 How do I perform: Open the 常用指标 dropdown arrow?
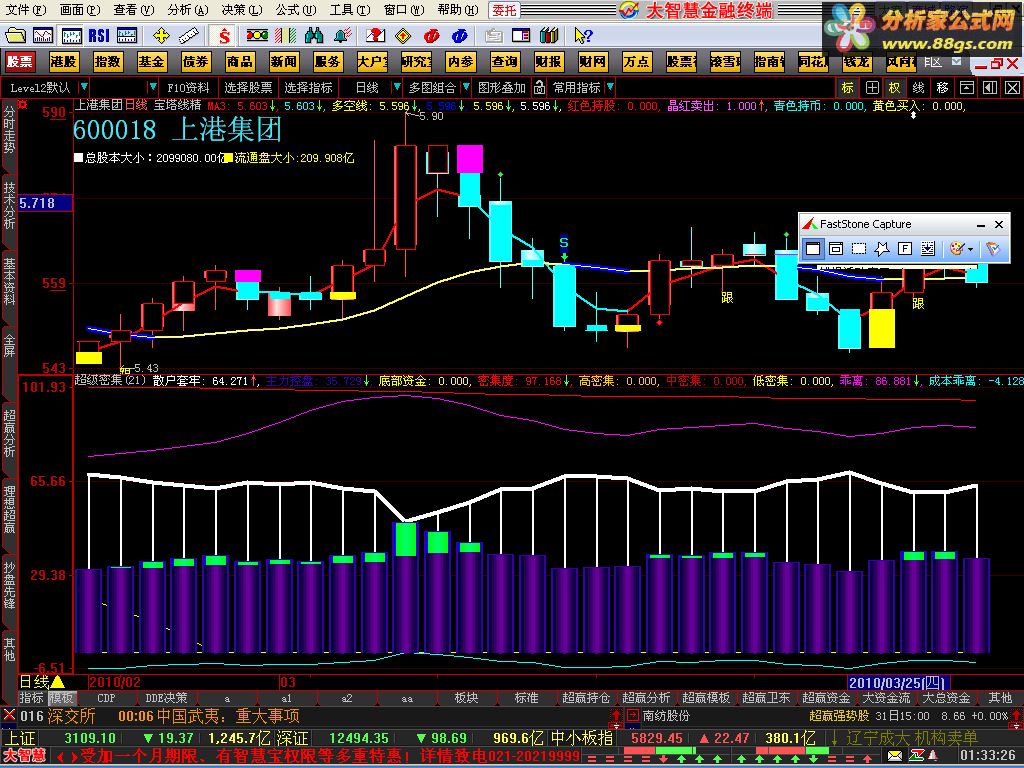(610, 88)
